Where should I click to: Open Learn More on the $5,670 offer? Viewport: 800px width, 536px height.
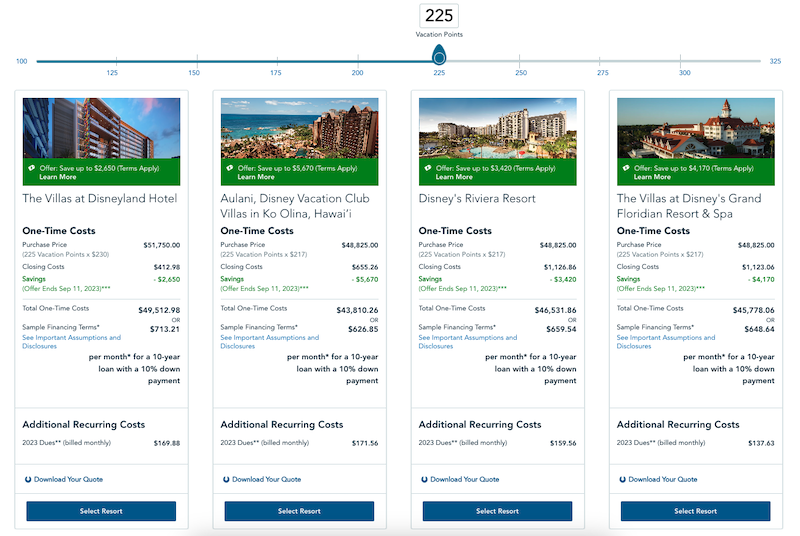tap(256, 177)
